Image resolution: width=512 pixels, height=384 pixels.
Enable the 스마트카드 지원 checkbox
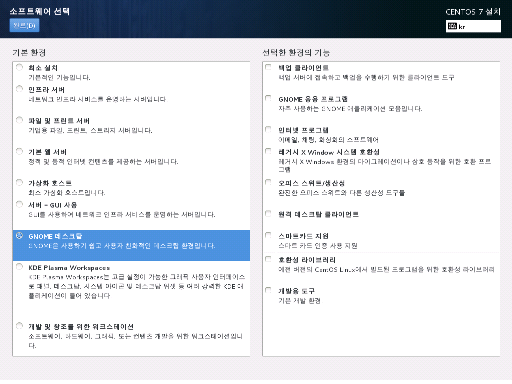click(268, 235)
